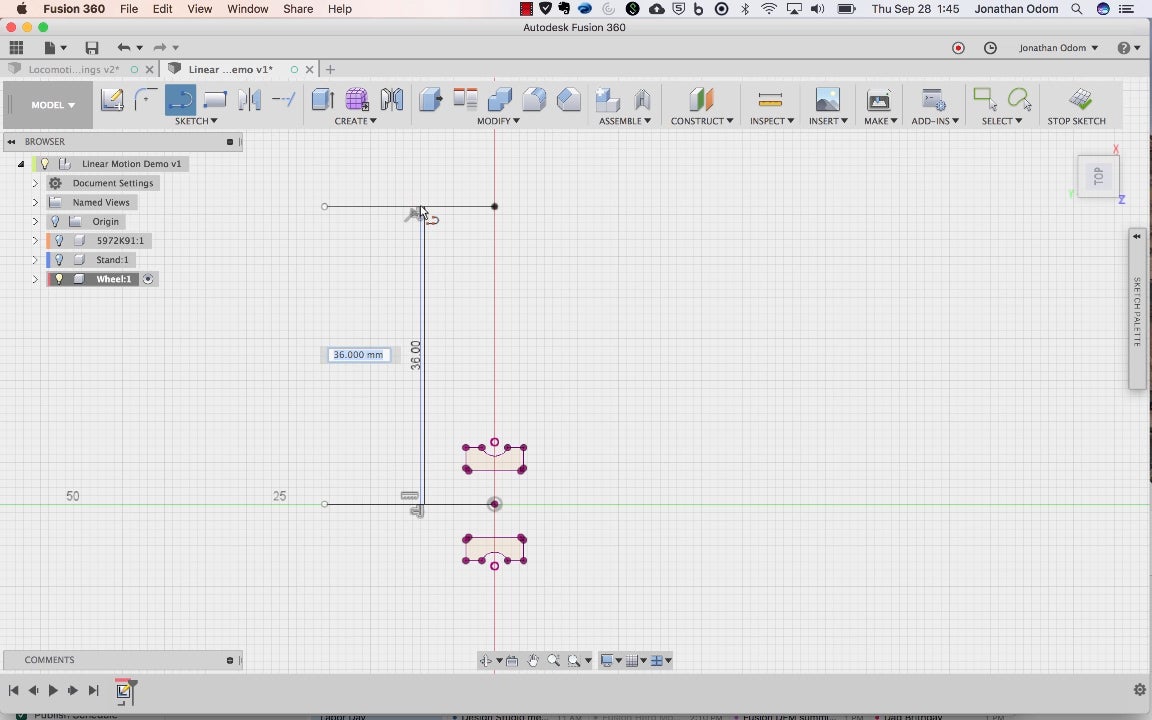
Task: Open the Job Status clock icon
Action: (x=990, y=48)
